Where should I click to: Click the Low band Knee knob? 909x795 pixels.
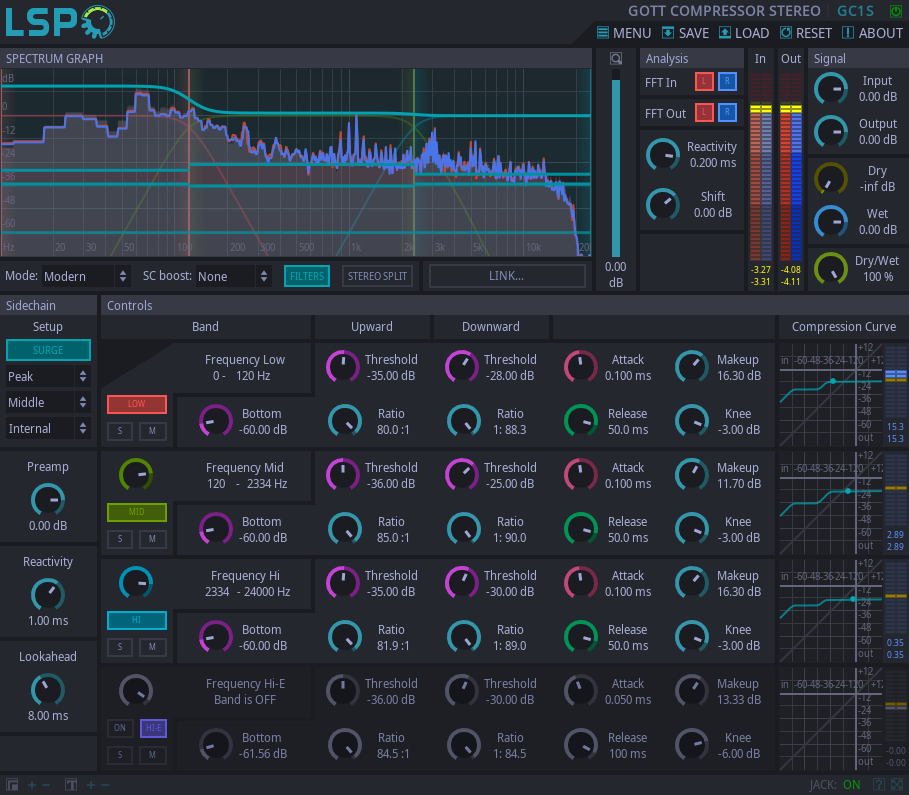pyautogui.click(x=692, y=420)
